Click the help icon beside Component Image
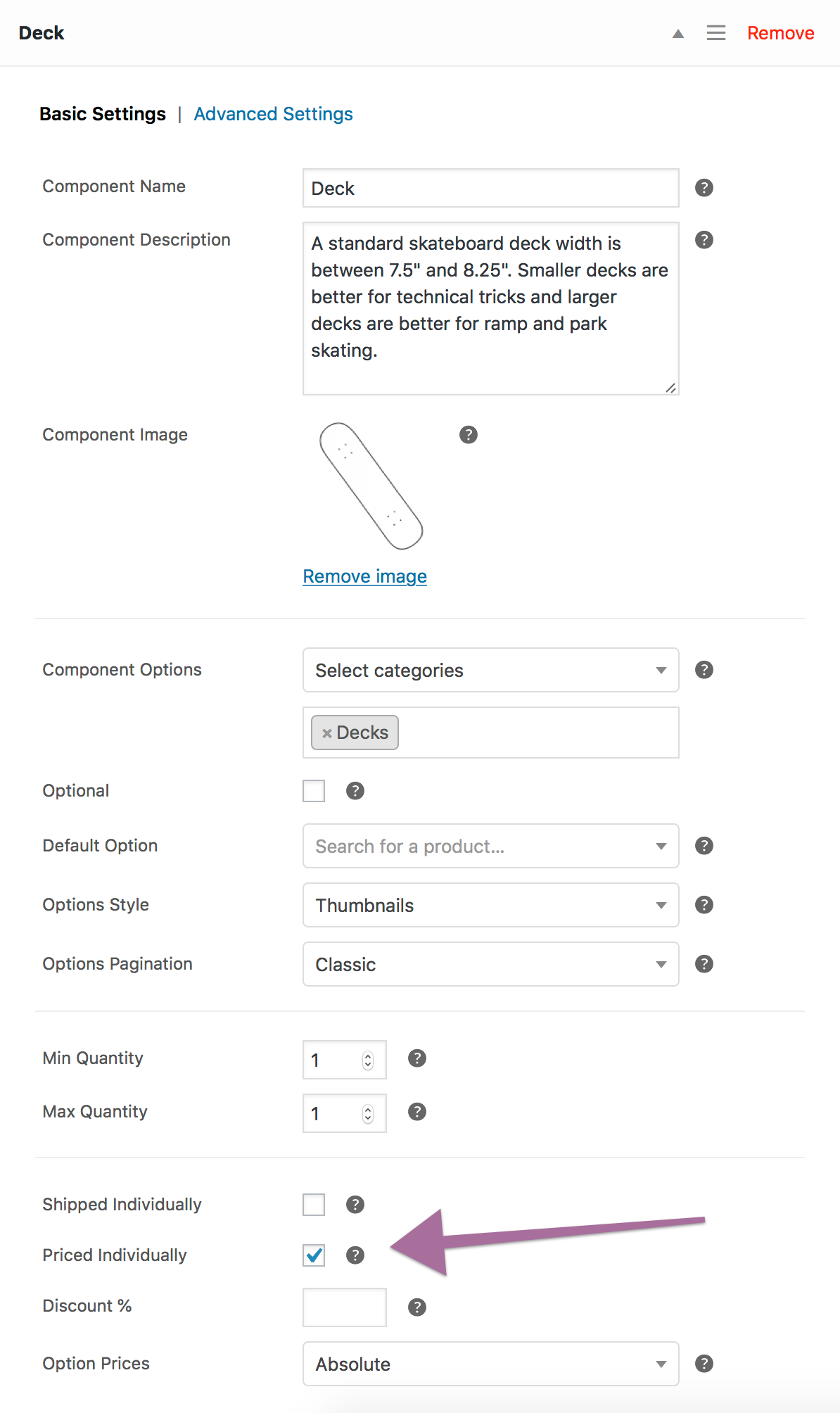 (468, 435)
